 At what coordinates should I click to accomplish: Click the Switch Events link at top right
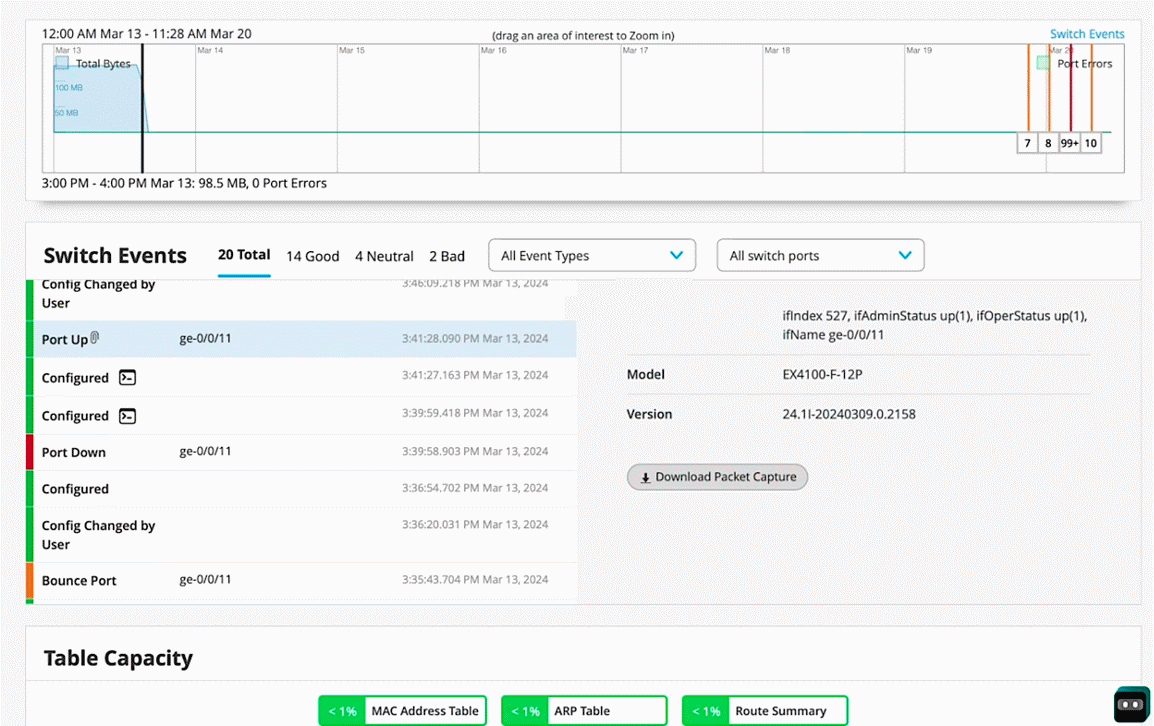pos(1087,33)
